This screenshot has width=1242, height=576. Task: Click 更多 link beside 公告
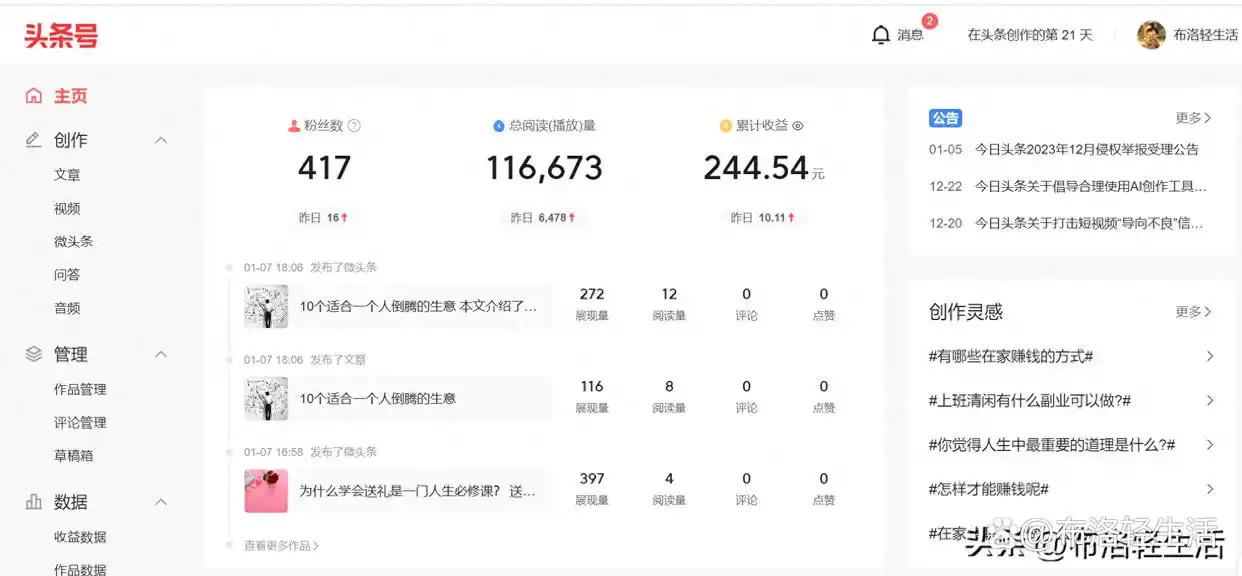(x=1191, y=118)
